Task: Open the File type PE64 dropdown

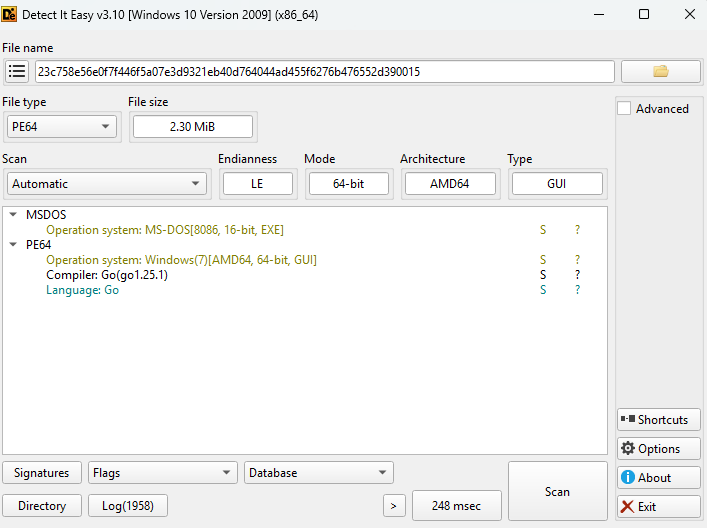Action: 62,127
